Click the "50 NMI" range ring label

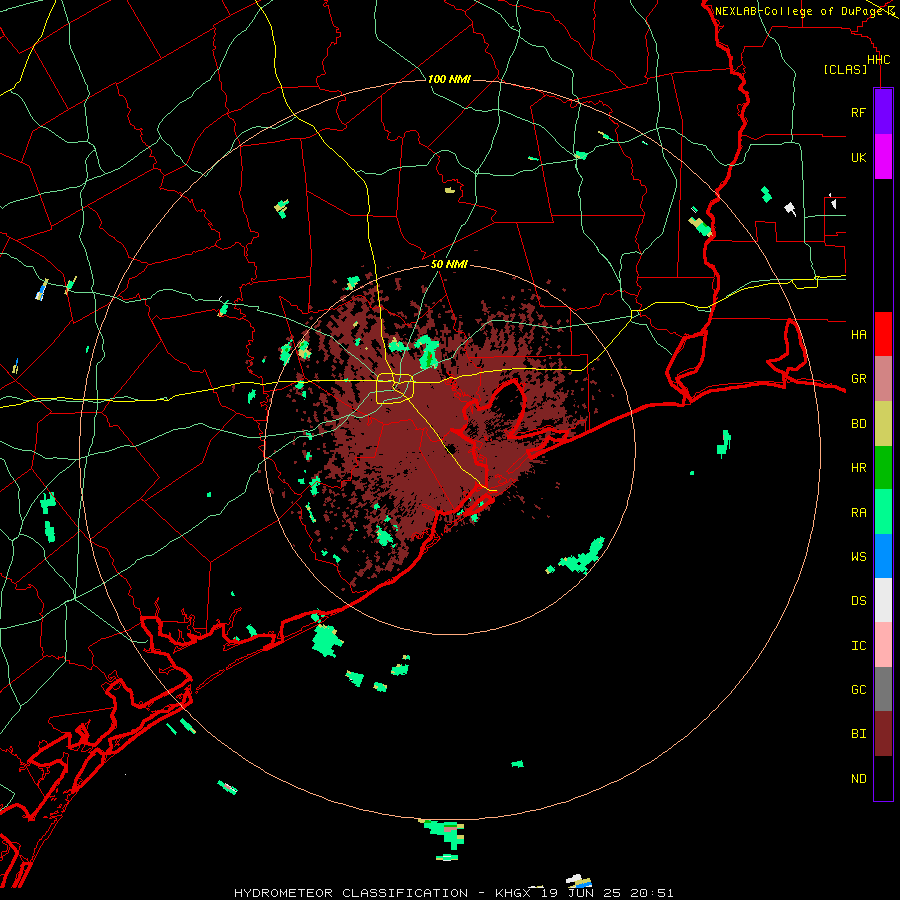449,264
